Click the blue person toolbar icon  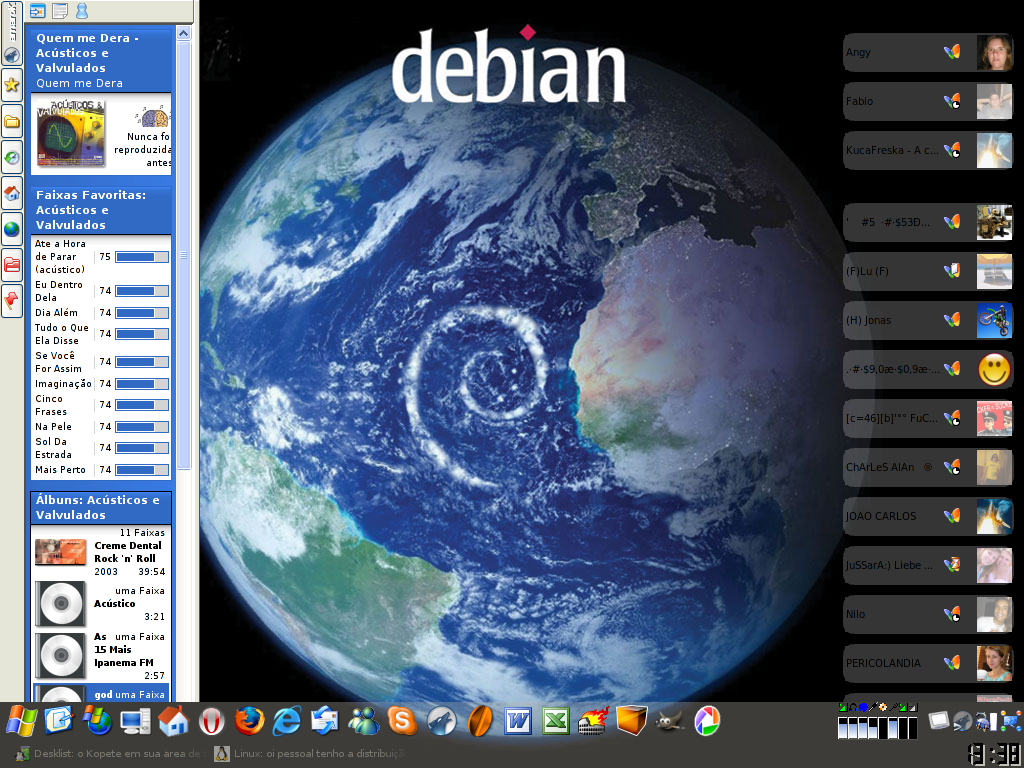coord(82,10)
